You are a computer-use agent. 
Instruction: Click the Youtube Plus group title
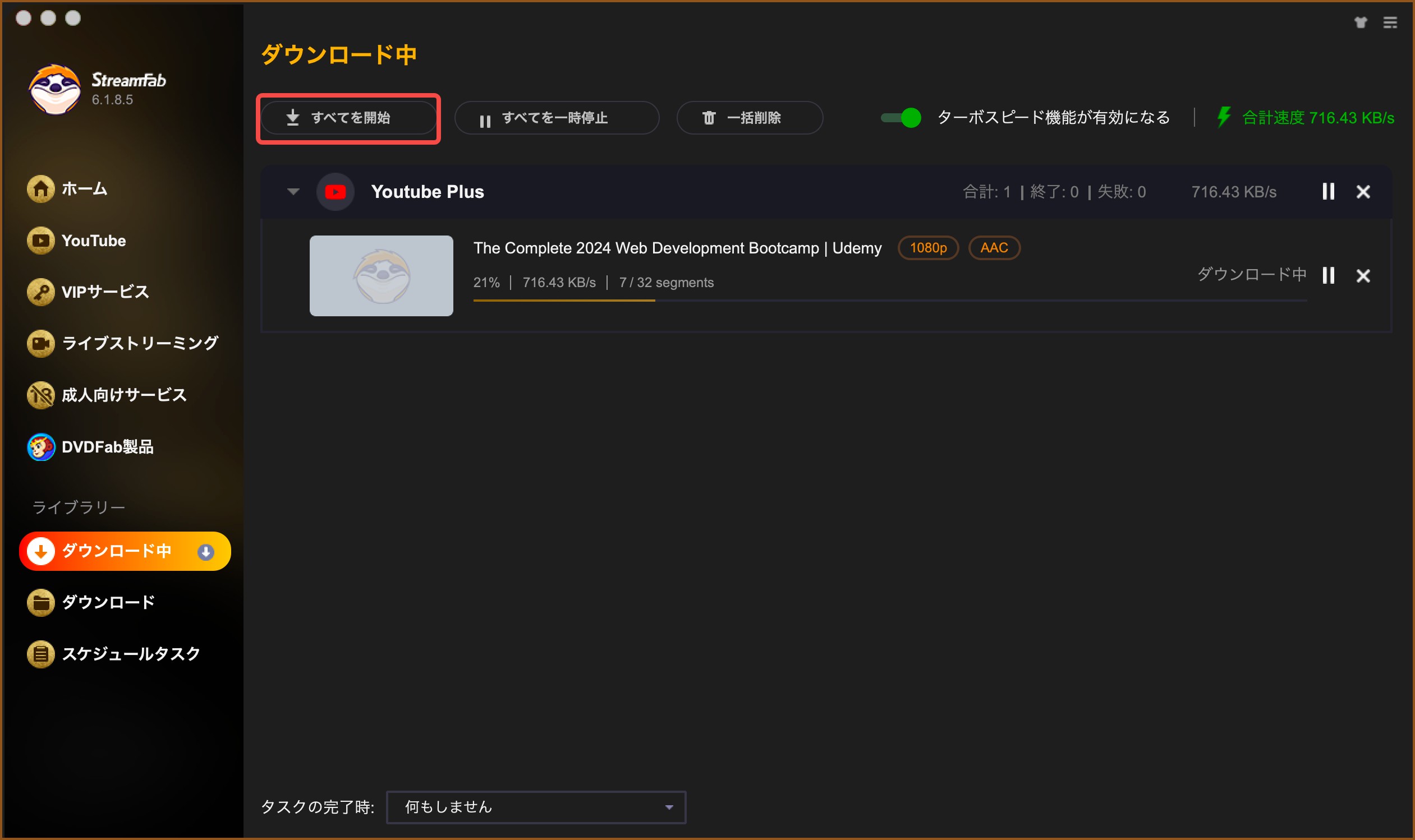428,192
